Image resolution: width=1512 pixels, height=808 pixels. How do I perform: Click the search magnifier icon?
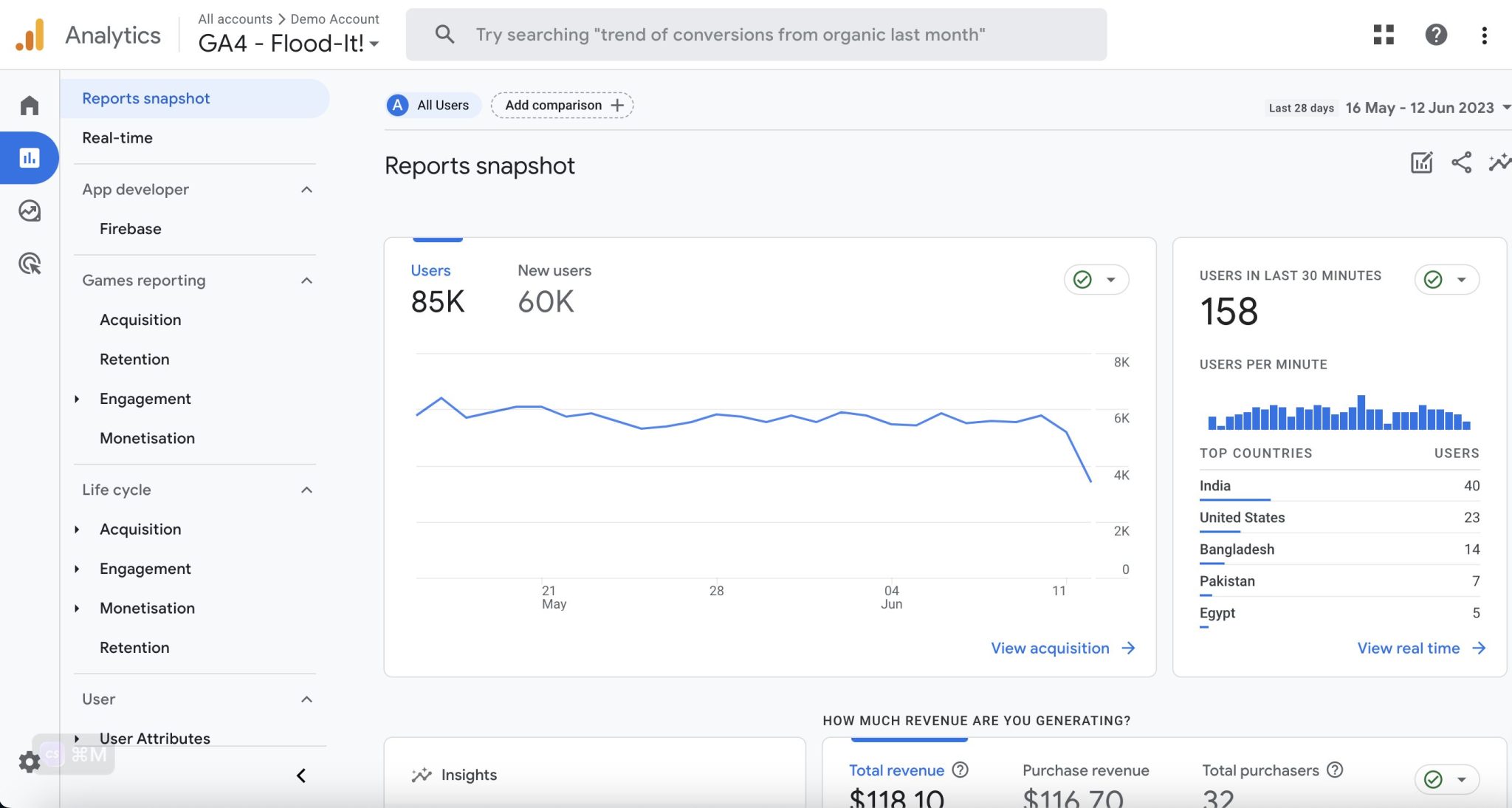pyautogui.click(x=444, y=34)
